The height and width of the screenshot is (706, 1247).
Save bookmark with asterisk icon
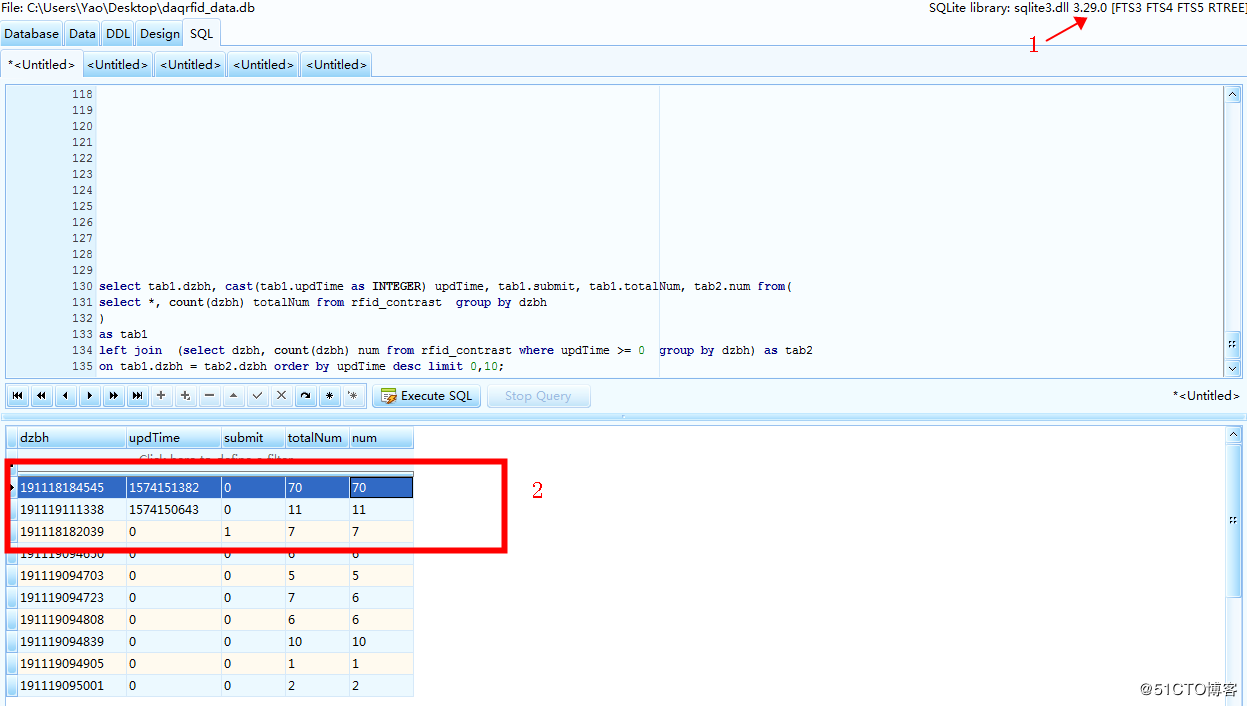pyautogui.click(x=330, y=396)
